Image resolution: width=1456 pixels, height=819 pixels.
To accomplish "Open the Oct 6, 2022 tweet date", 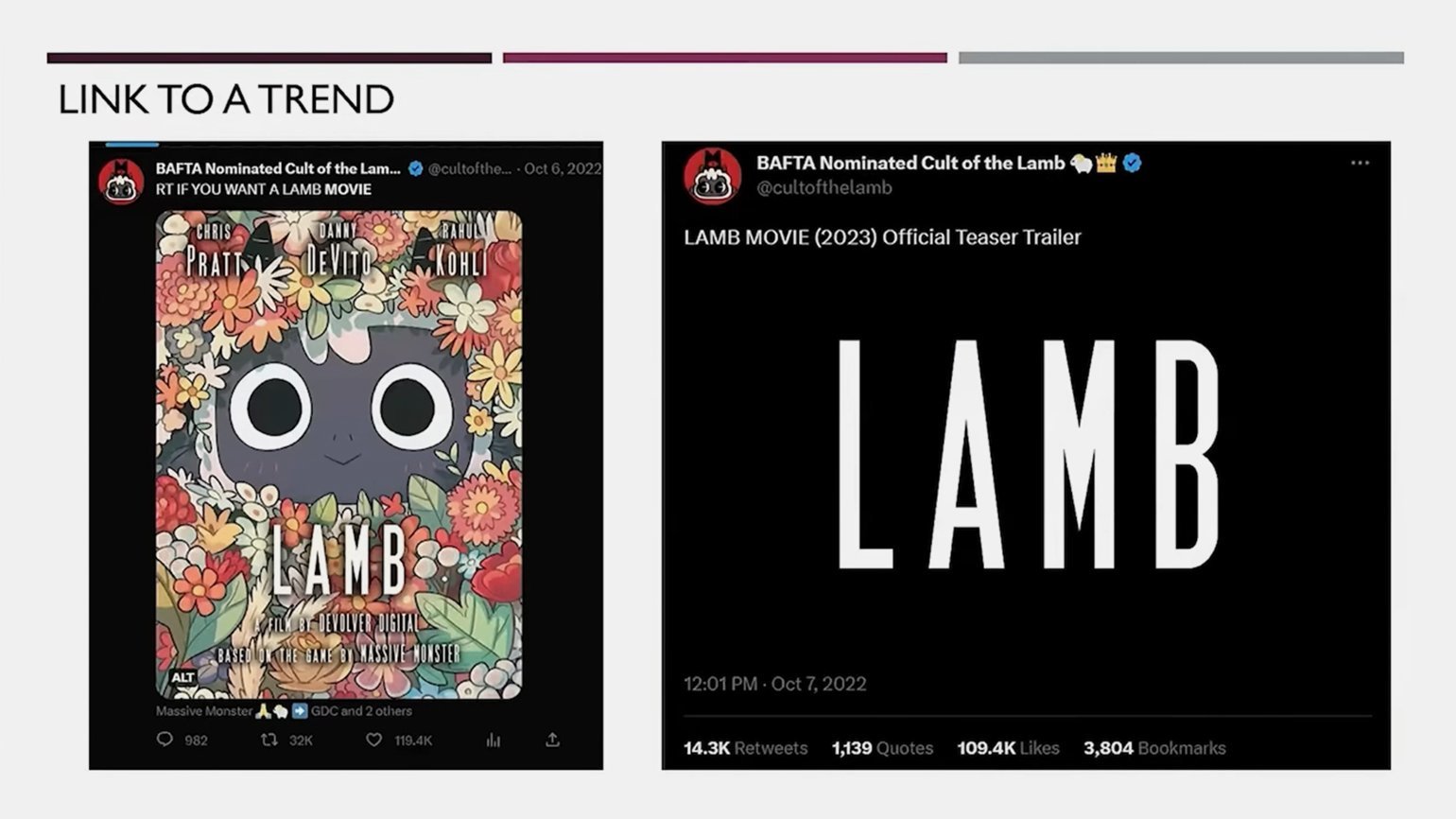I will coord(563,168).
